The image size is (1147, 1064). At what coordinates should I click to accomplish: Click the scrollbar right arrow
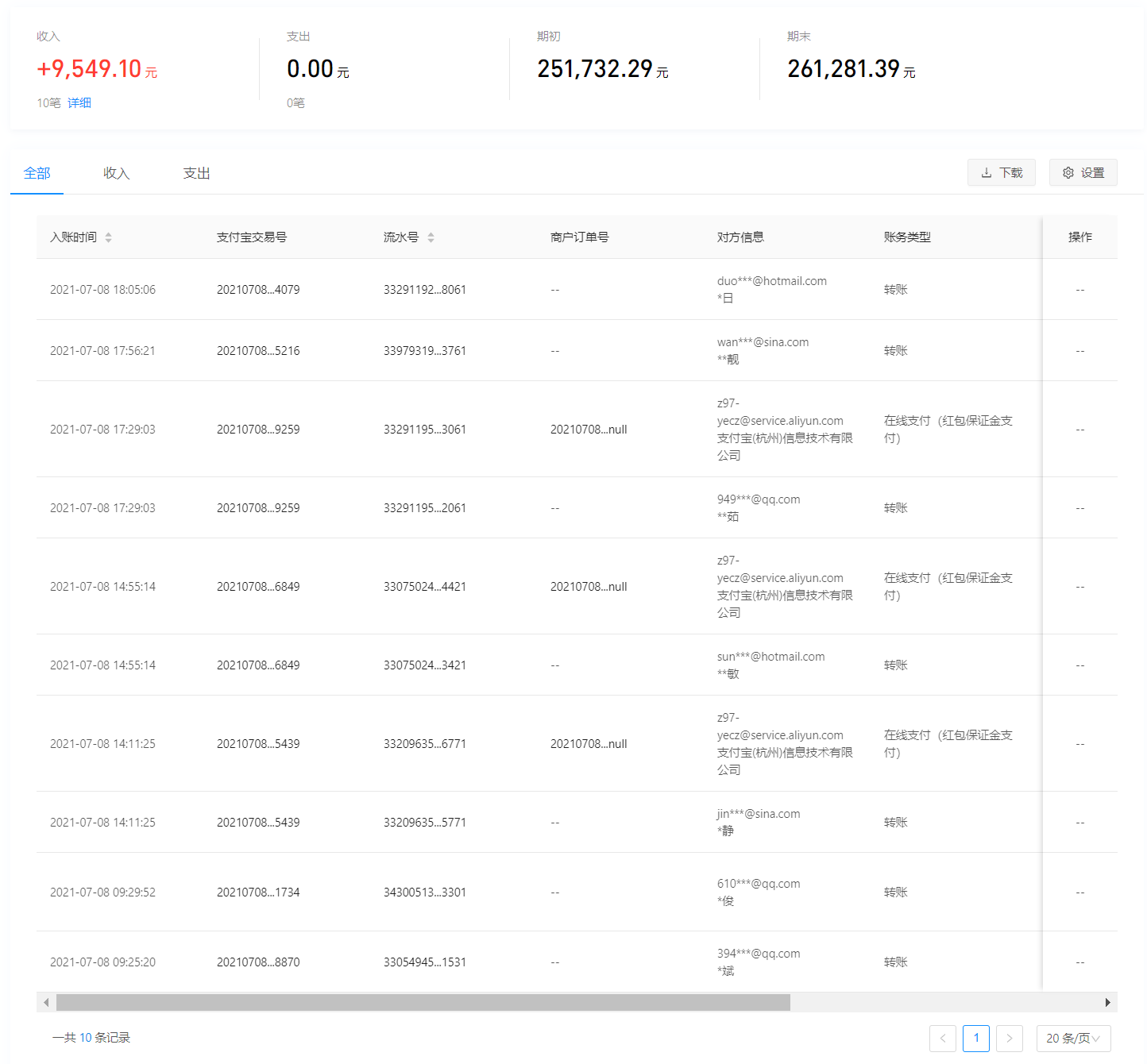(x=1107, y=1002)
